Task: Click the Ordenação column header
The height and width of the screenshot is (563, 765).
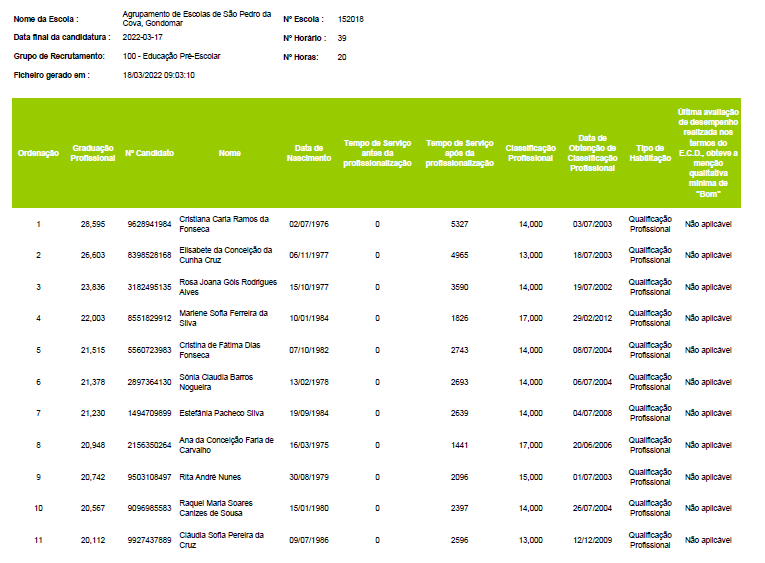Action: click(38, 153)
